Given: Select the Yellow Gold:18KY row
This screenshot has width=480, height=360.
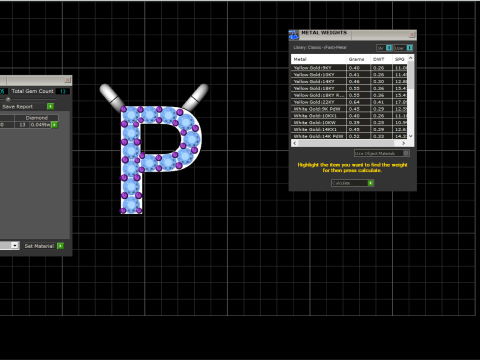Looking at the screenshot, I should pyautogui.click(x=349, y=88).
